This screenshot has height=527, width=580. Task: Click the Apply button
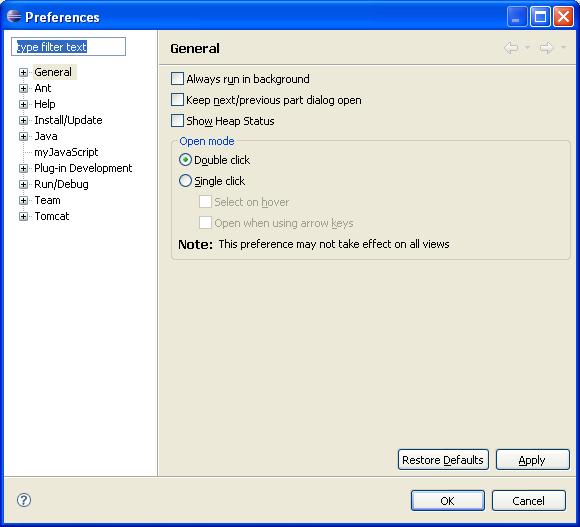coord(532,460)
